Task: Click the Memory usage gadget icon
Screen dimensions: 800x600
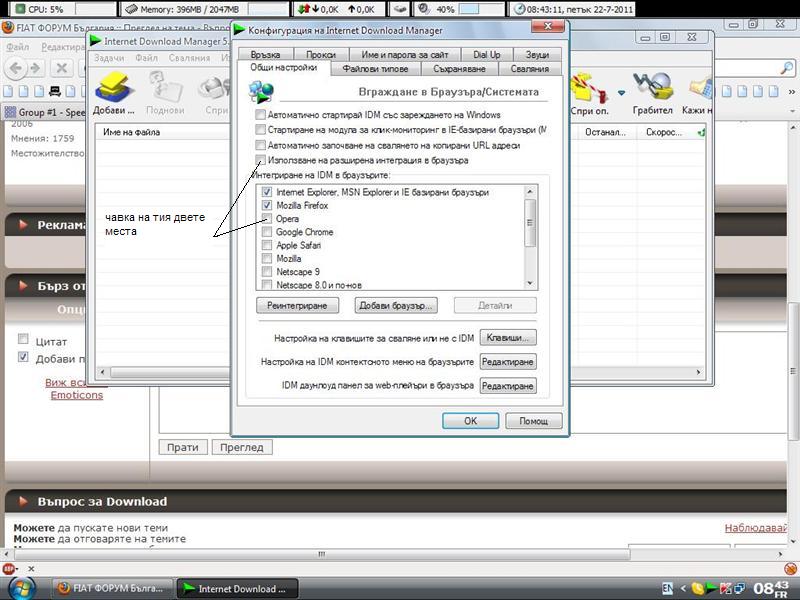Action: 131,9
